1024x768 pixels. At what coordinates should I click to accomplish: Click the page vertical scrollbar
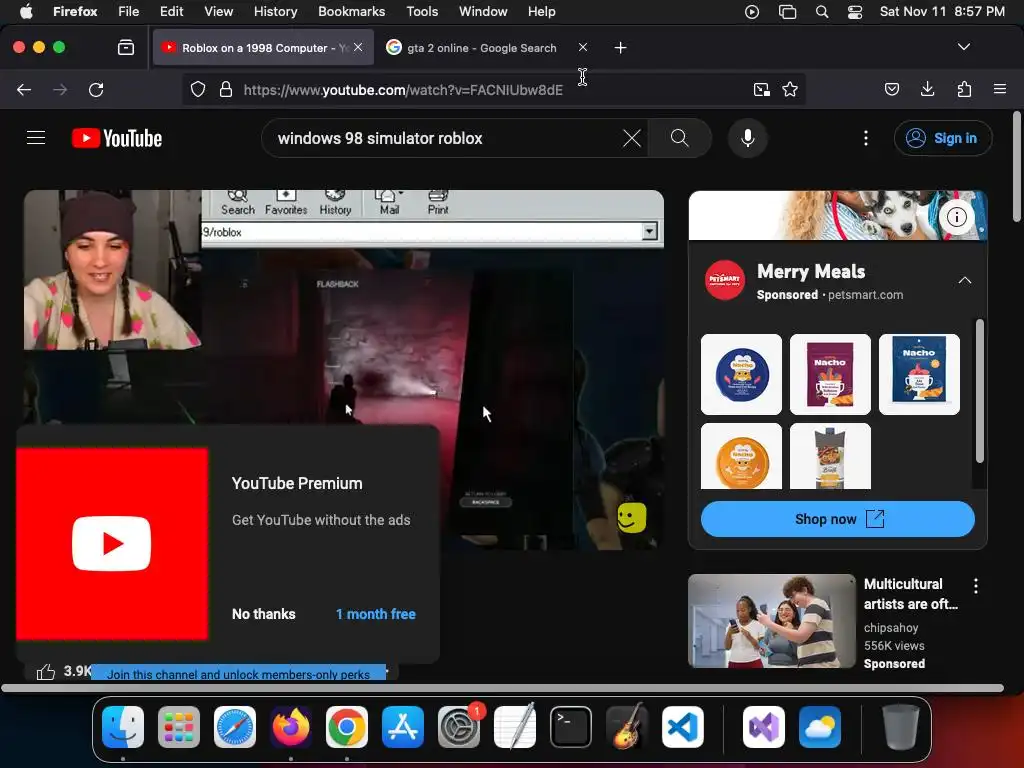1017,167
